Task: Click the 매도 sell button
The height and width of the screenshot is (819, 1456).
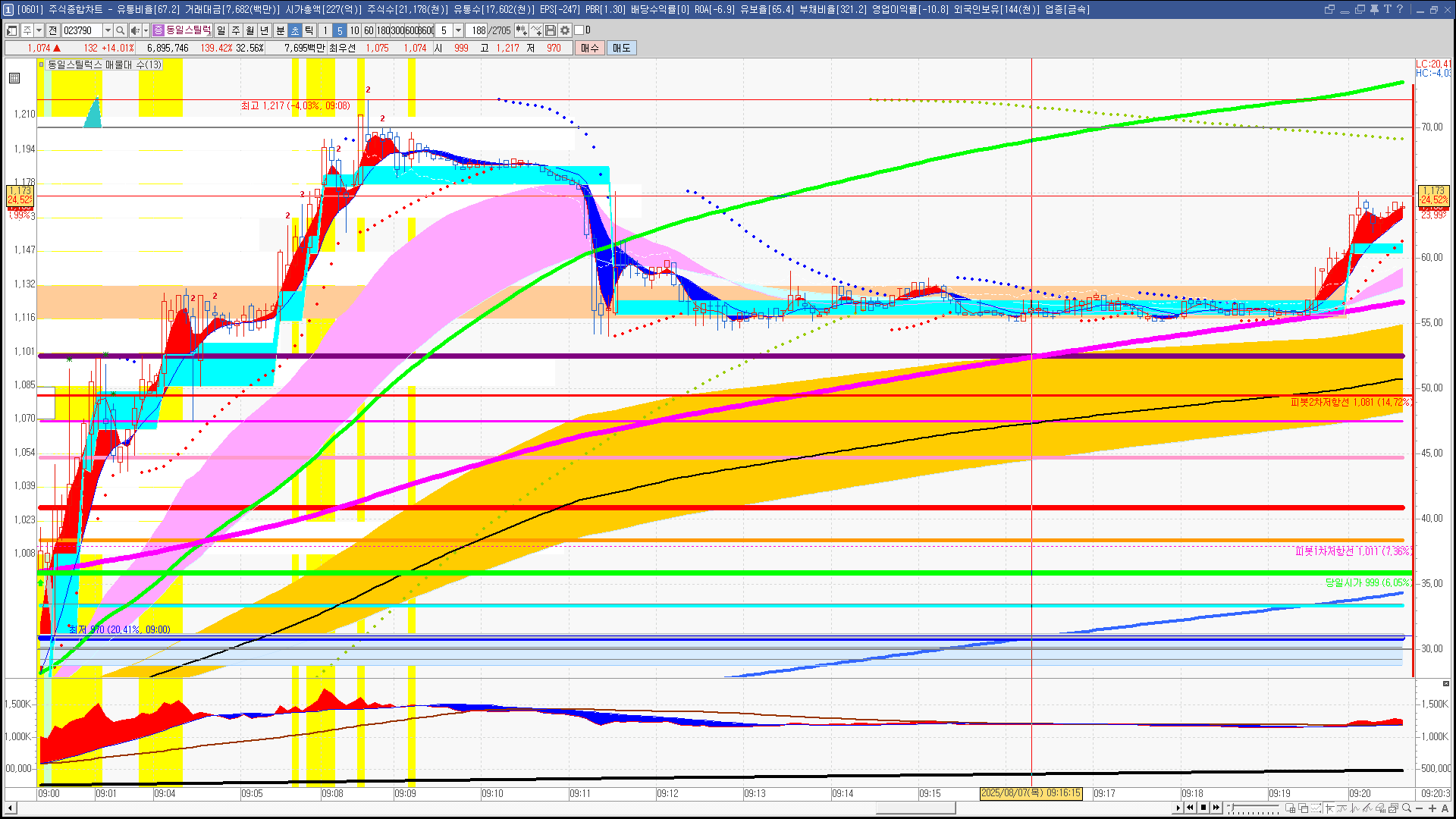Action: pos(622,48)
